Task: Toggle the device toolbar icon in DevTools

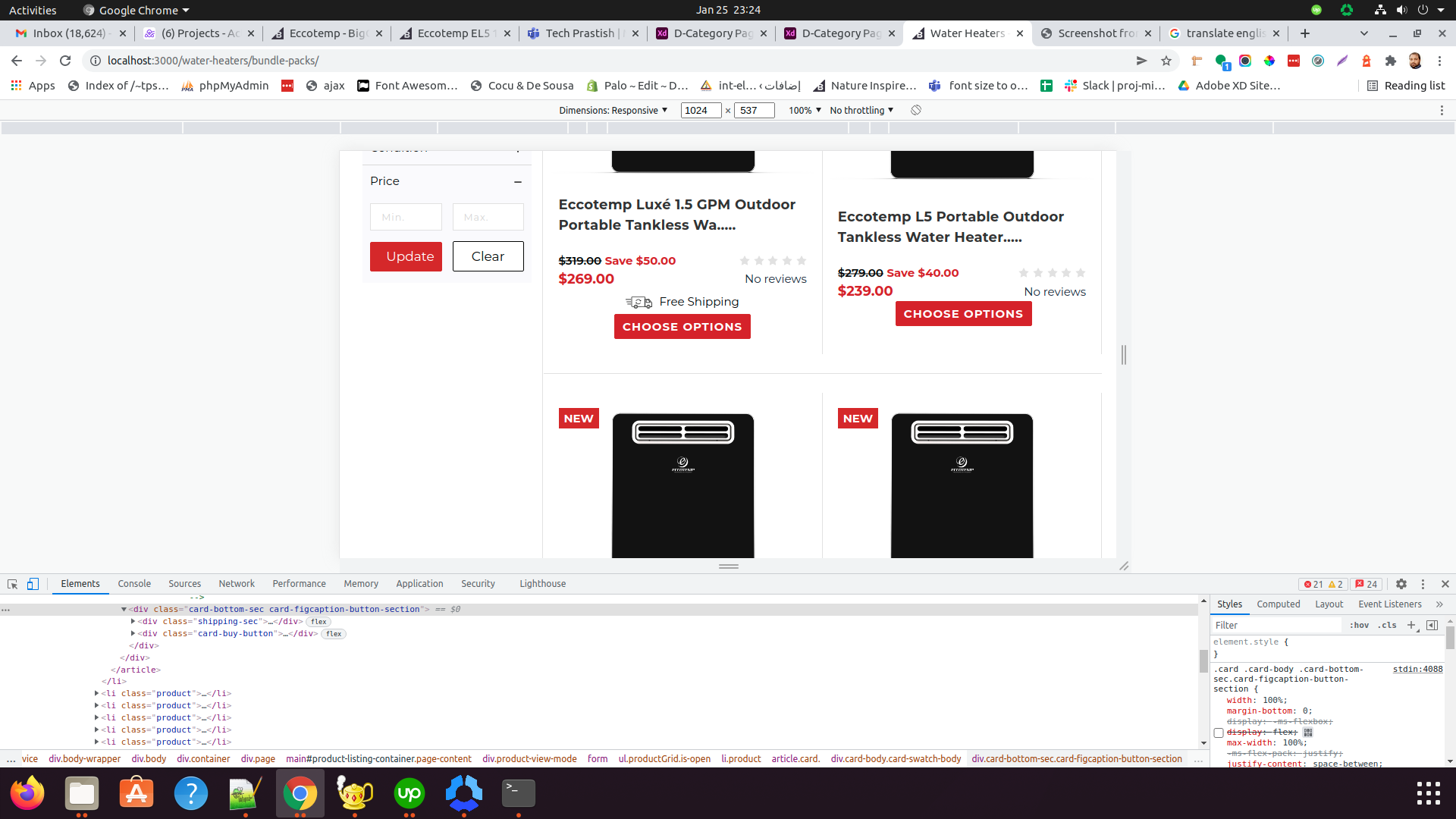Action: coord(33,584)
